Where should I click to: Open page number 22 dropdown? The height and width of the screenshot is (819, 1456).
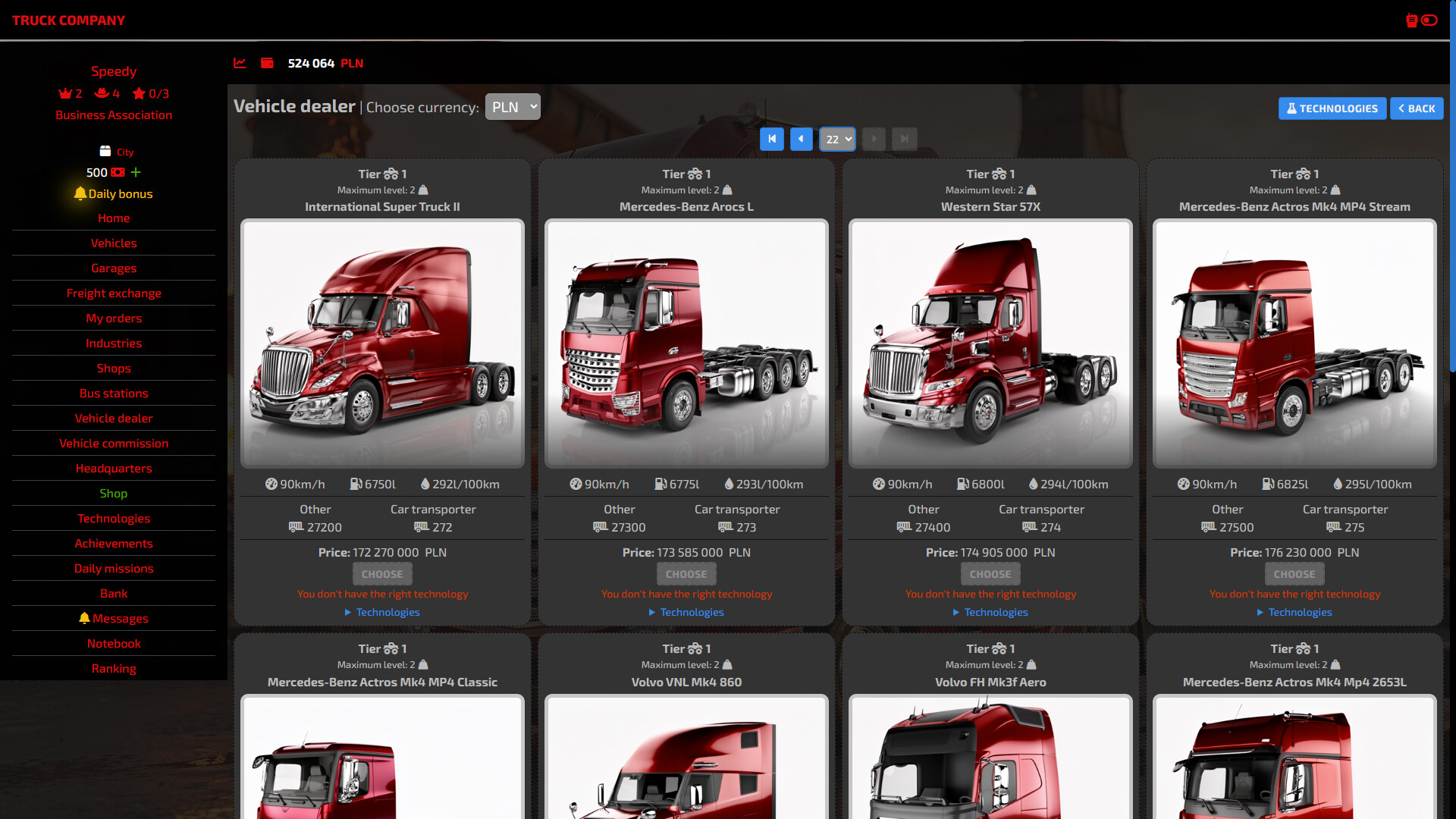click(x=837, y=139)
